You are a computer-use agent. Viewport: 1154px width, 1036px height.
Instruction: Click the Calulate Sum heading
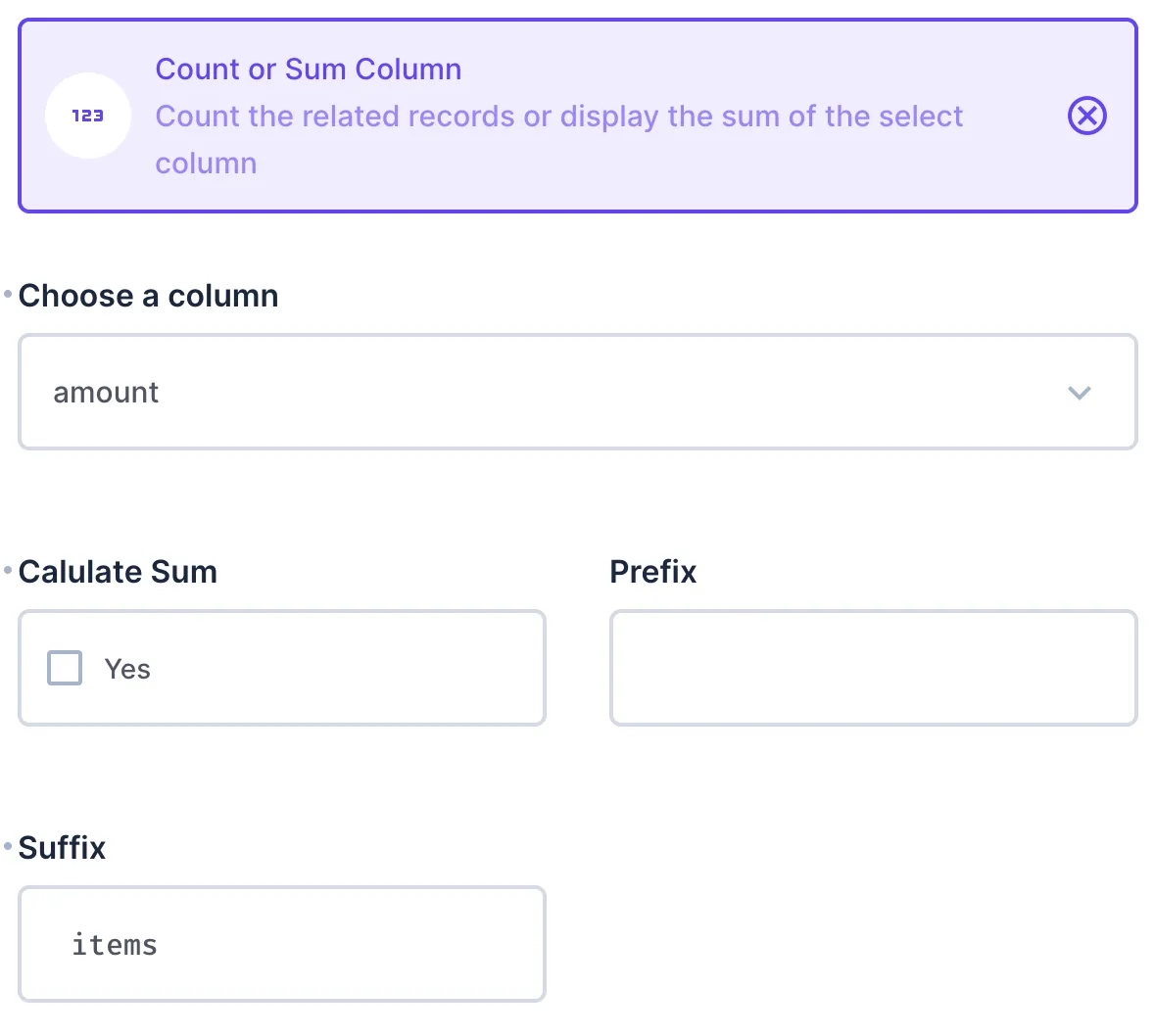(118, 572)
